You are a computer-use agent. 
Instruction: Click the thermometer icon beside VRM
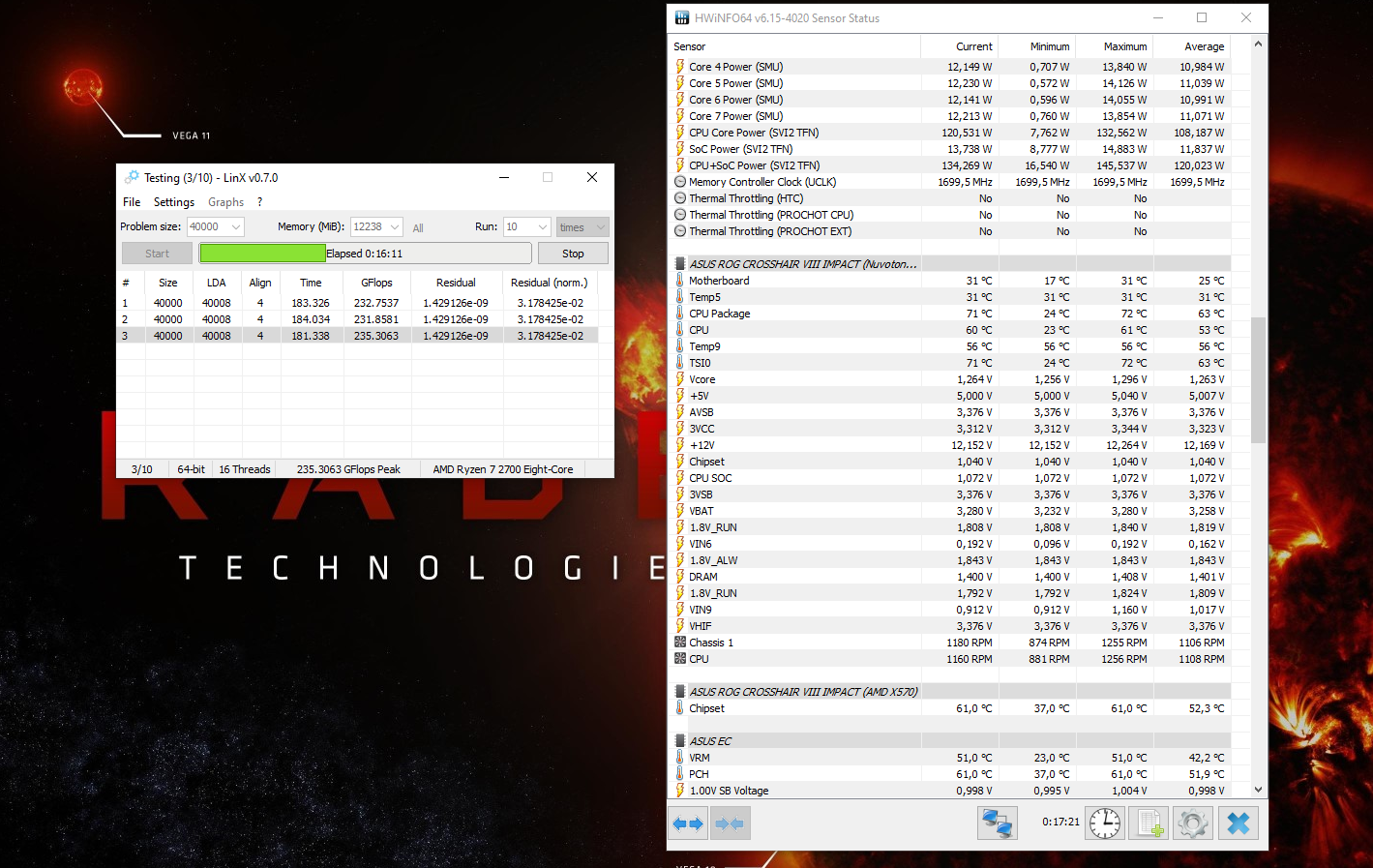click(680, 758)
